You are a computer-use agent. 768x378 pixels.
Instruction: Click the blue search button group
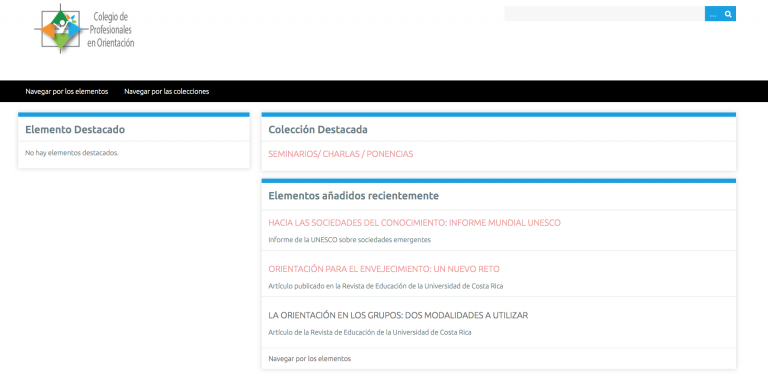[x=720, y=14]
